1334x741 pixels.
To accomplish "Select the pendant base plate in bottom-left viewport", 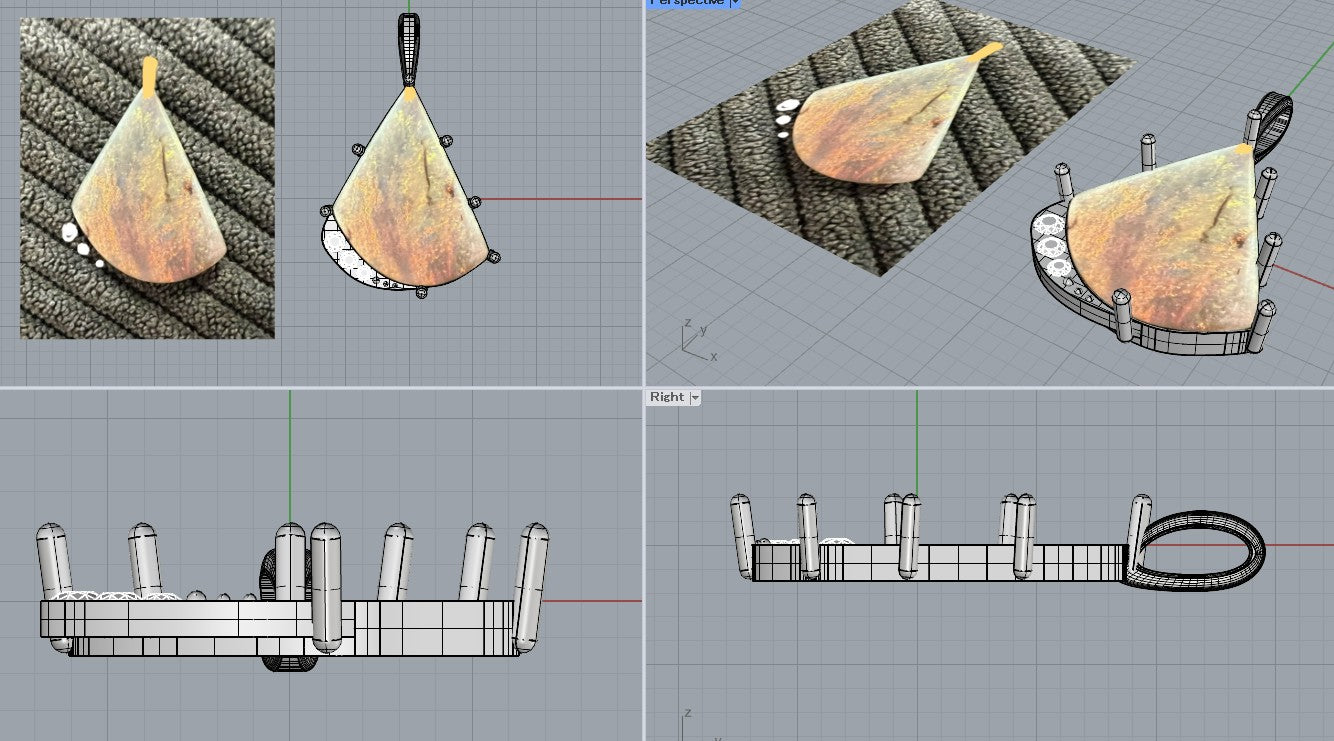I will tap(280, 628).
